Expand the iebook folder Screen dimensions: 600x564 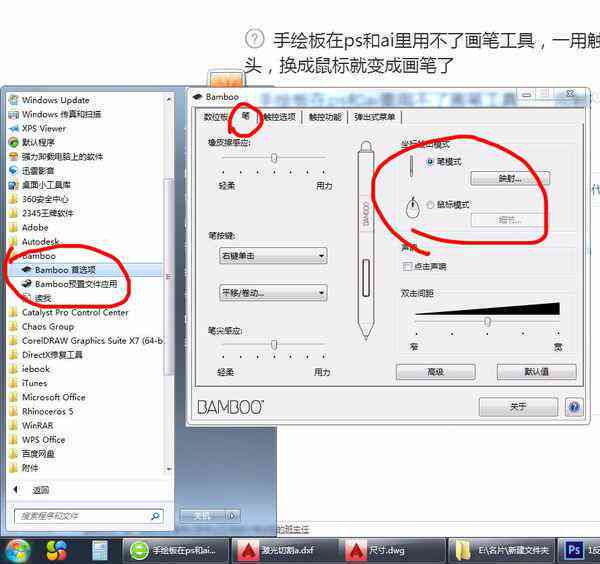tap(30, 369)
